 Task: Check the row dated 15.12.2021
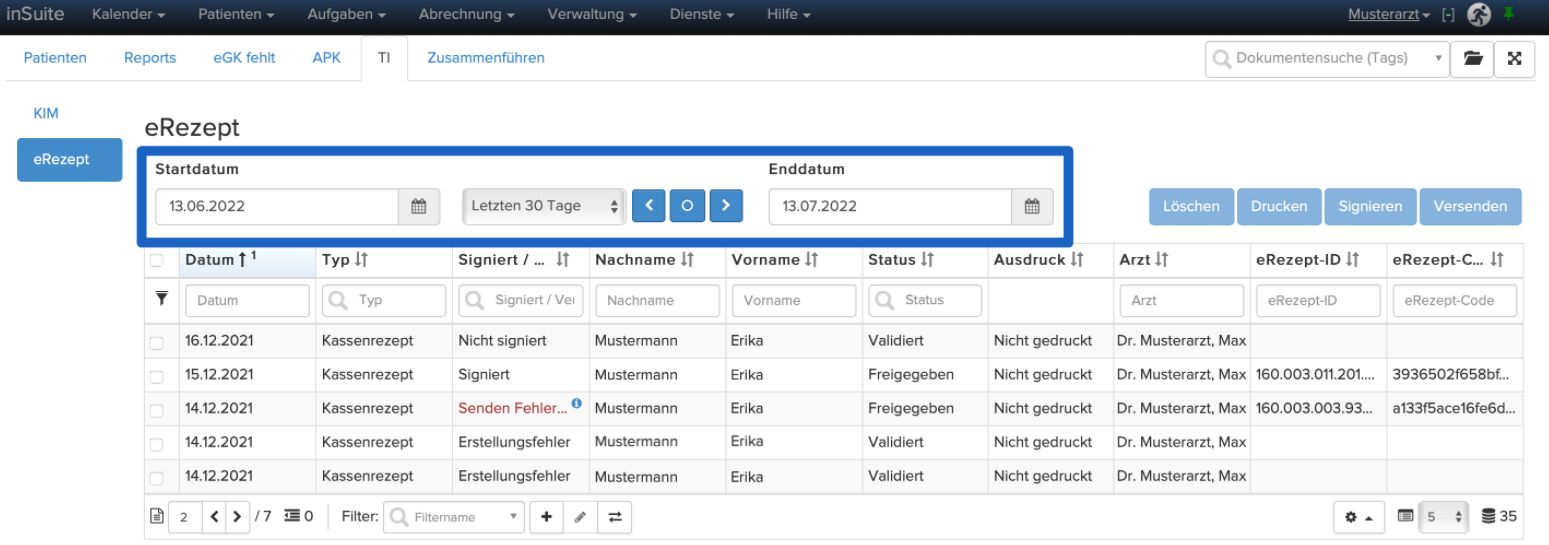click(x=156, y=377)
